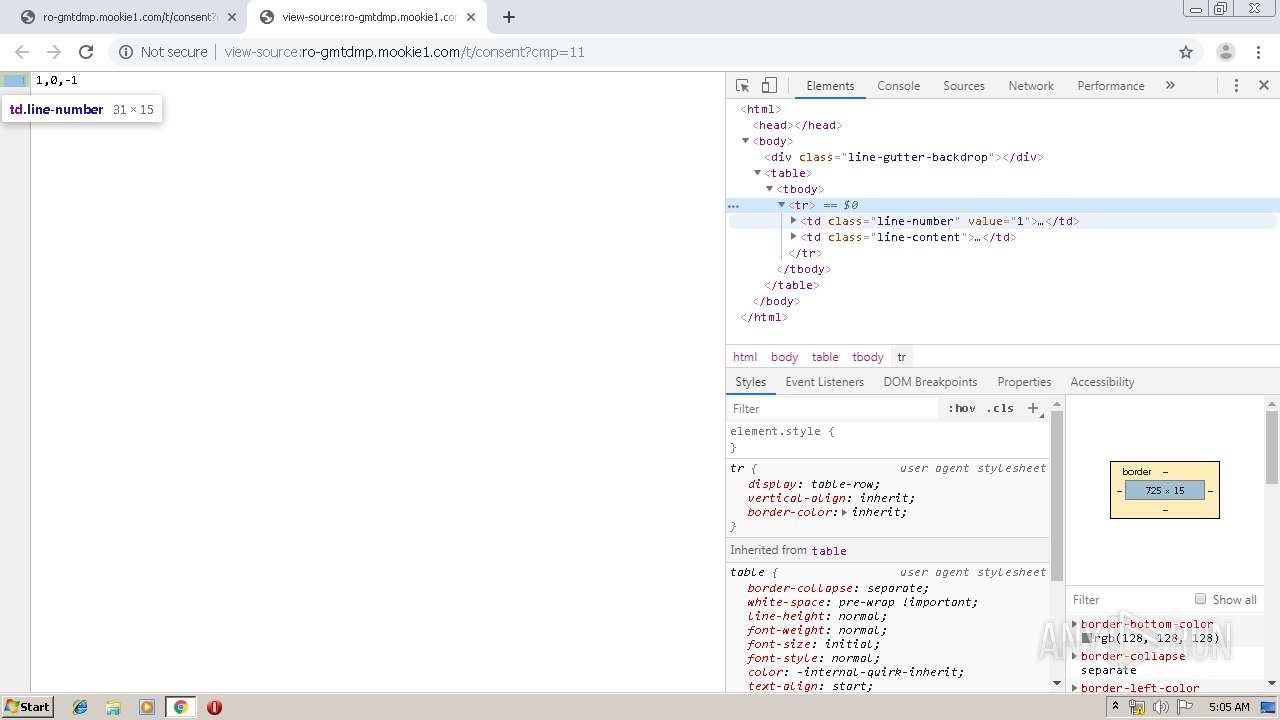The width and height of the screenshot is (1280, 720).
Task: Click body breadcrumb
Action: point(784,357)
